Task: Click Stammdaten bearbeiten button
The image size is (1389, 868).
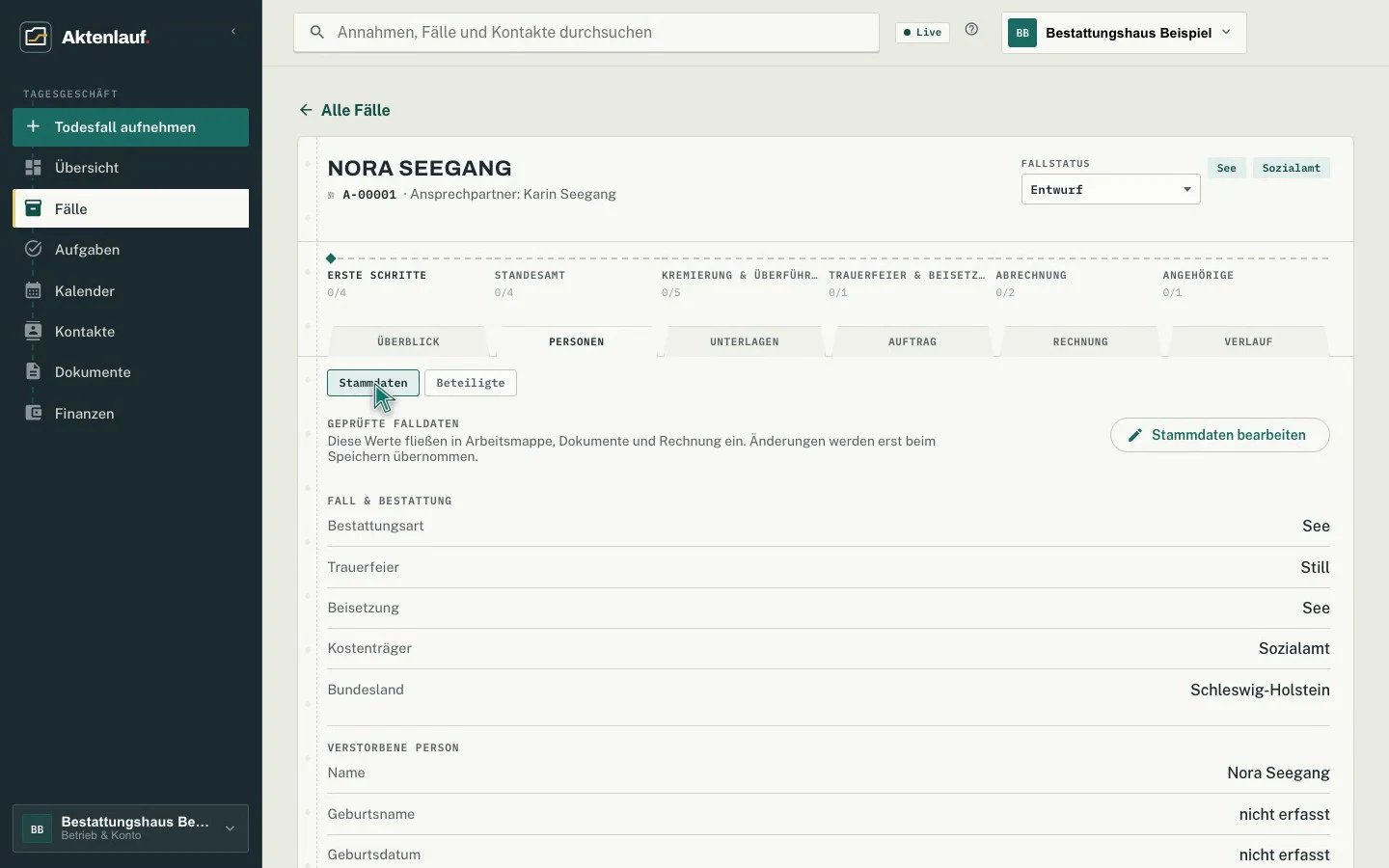Action: click(x=1220, y=435)
